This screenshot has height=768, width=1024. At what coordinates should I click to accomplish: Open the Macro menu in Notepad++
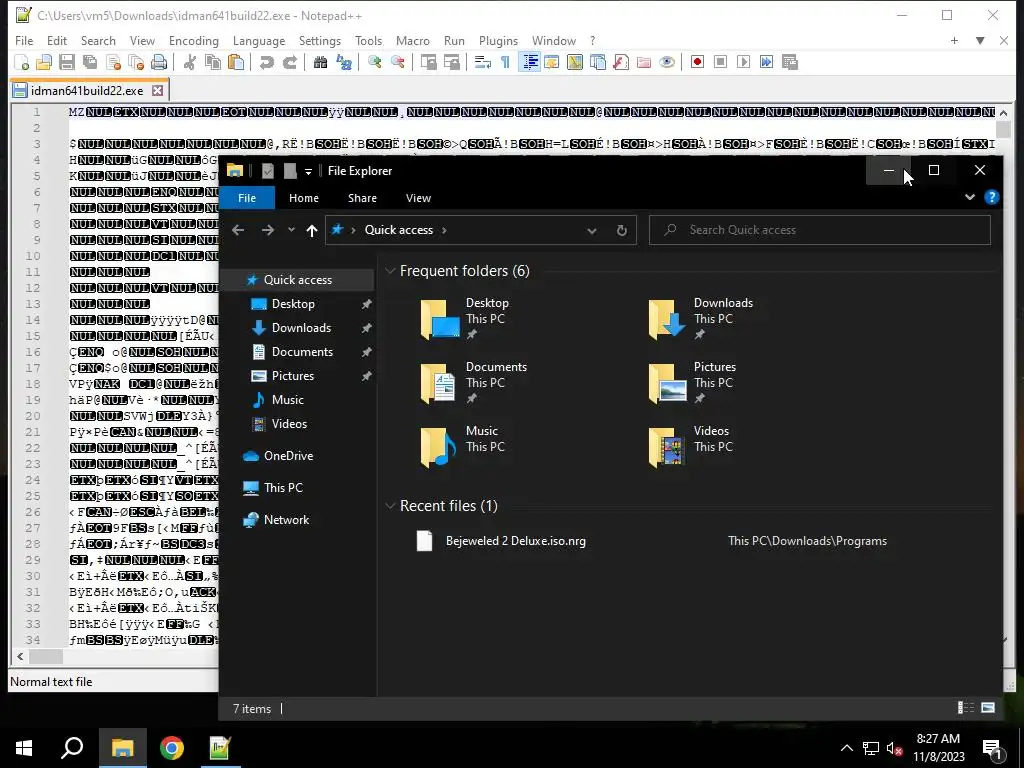click(x=413, y=40)
